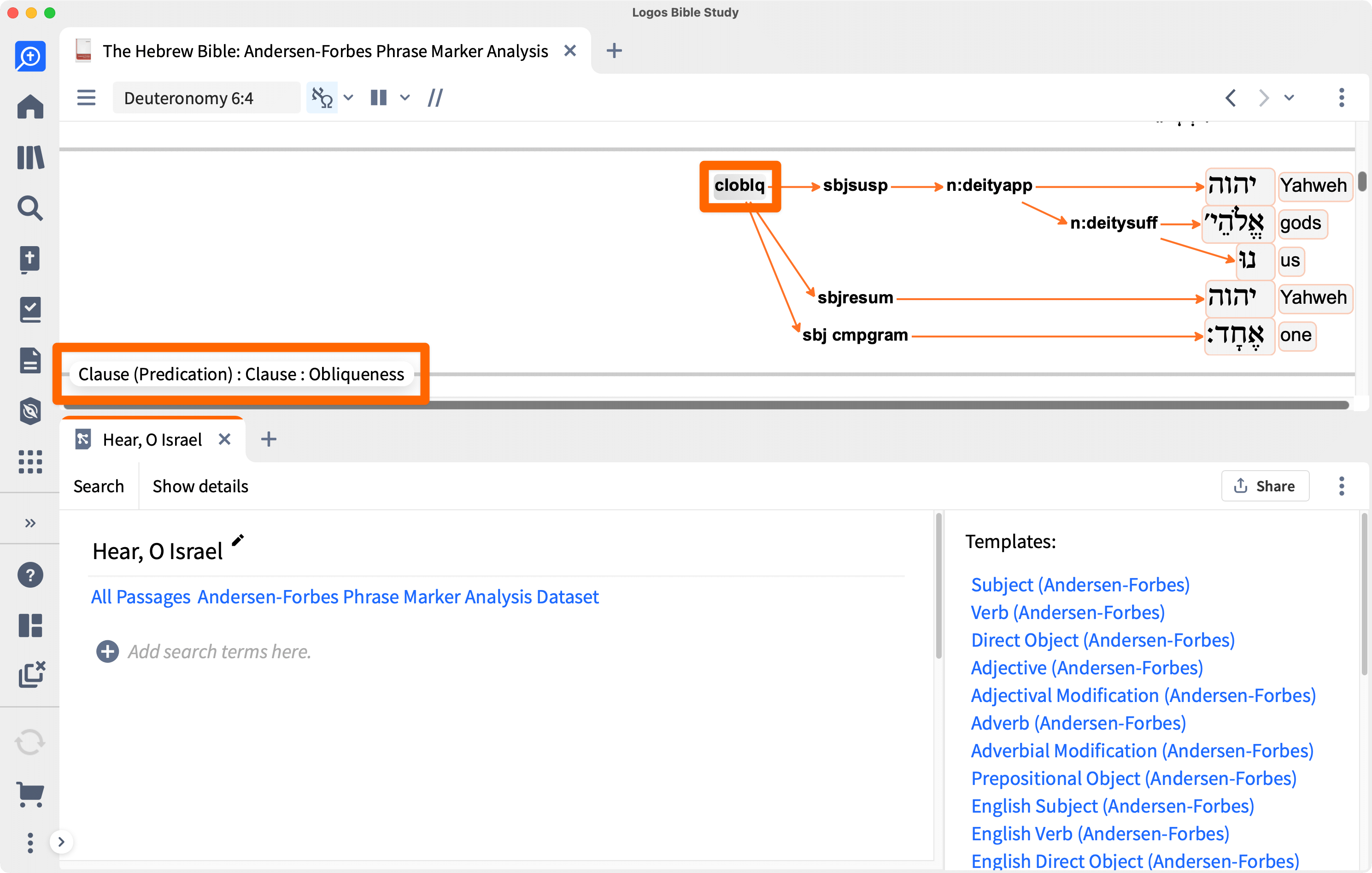Image resolution: width=1372 pixels, height=873 pixels.
Task: Open the Search magnifier in sidebar
Action: [30, 208]
